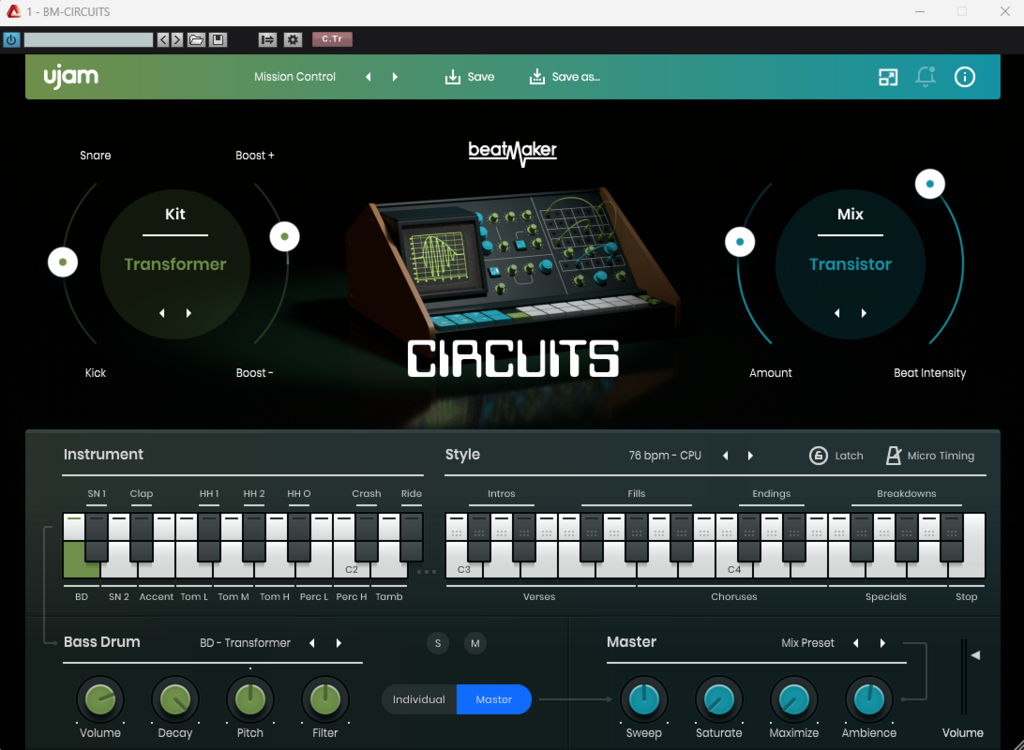This screenshot has height=750, width=1024.
Task: Go to next host preset arrow
Action: (x=177, y=40)
